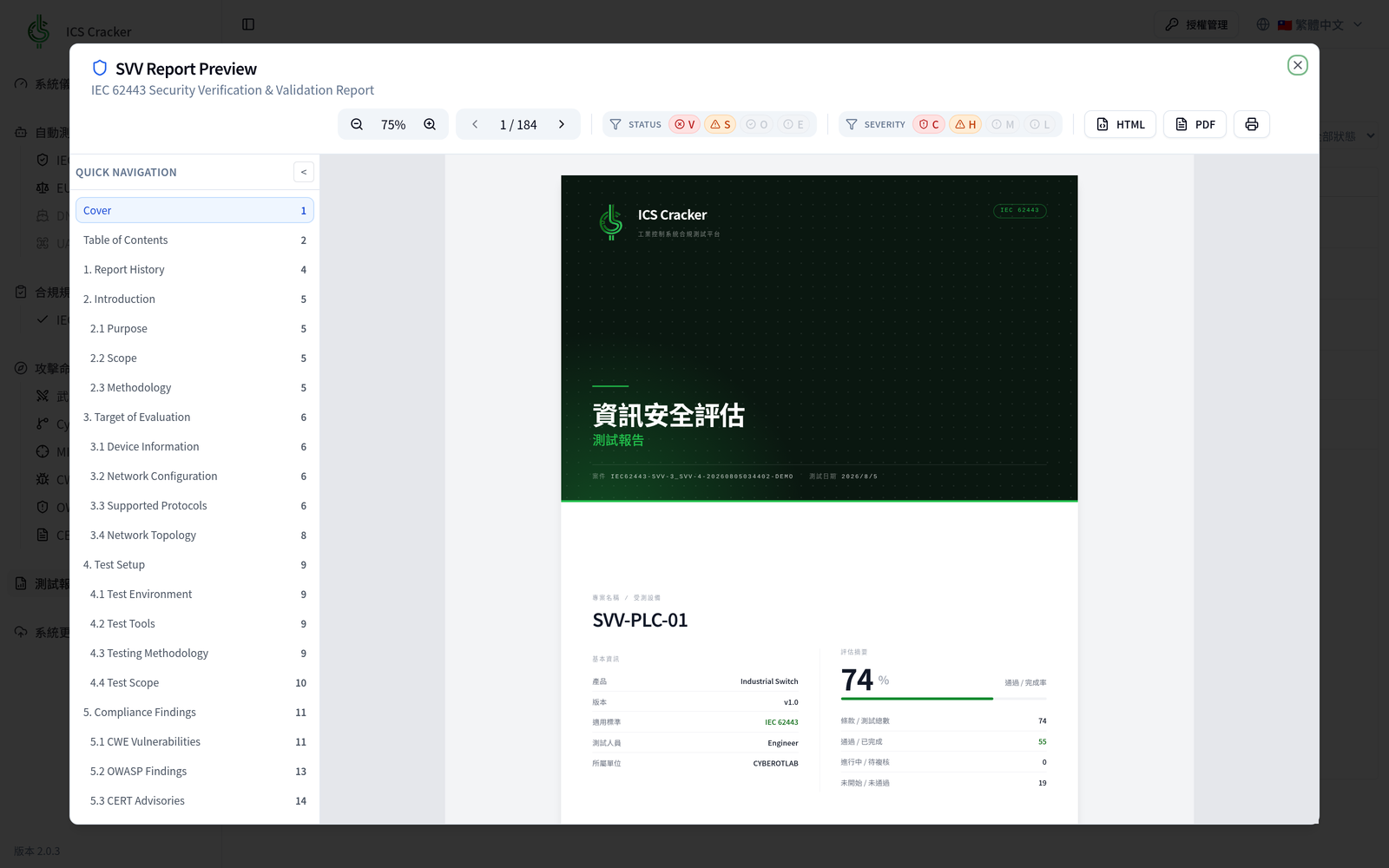Go to 5.2 OWASP Findings

194,771
